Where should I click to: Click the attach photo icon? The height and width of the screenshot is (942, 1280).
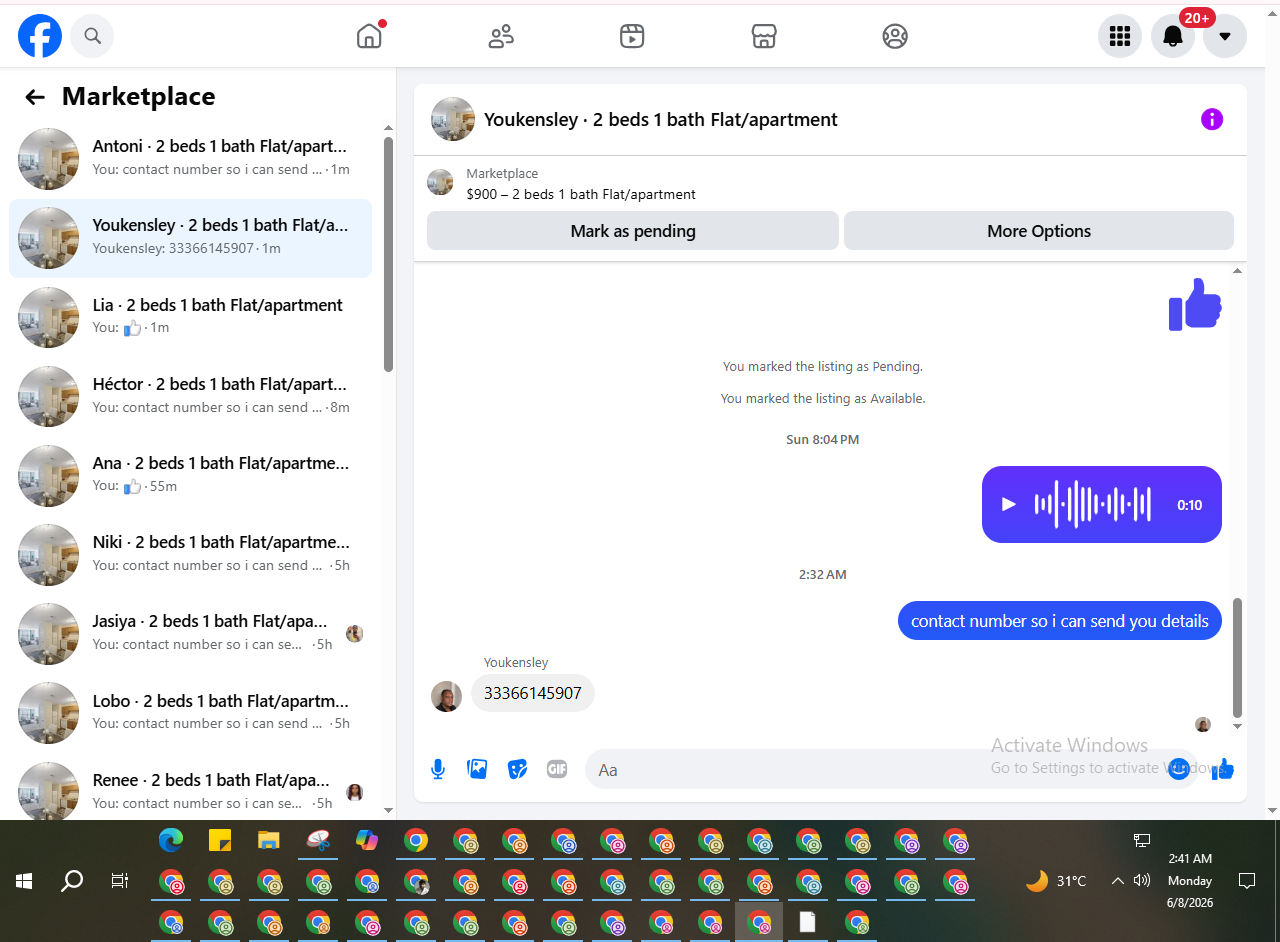pos(478,769)
